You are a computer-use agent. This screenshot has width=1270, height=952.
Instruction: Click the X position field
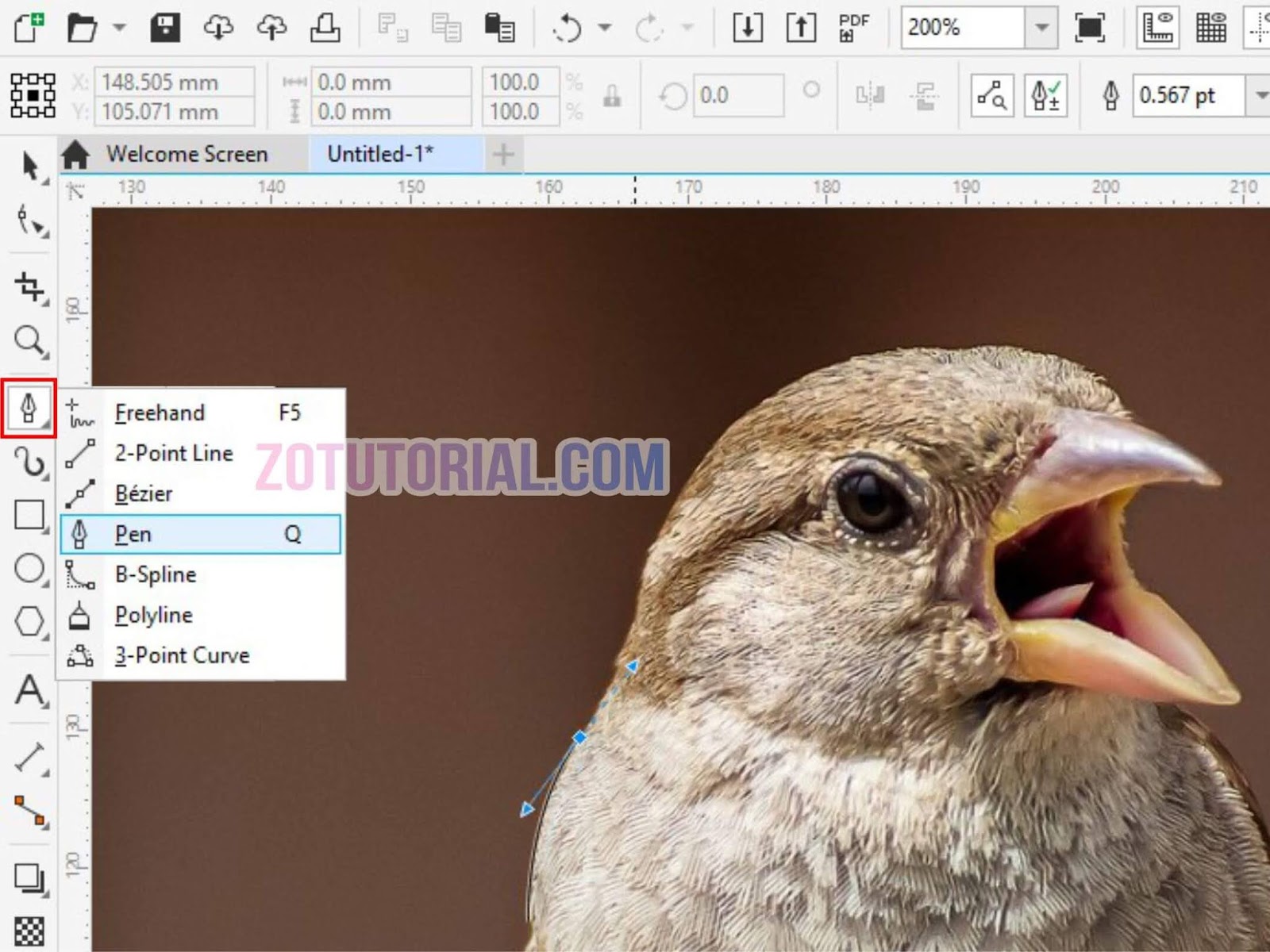pyautogui.click(x=175, y=83)
